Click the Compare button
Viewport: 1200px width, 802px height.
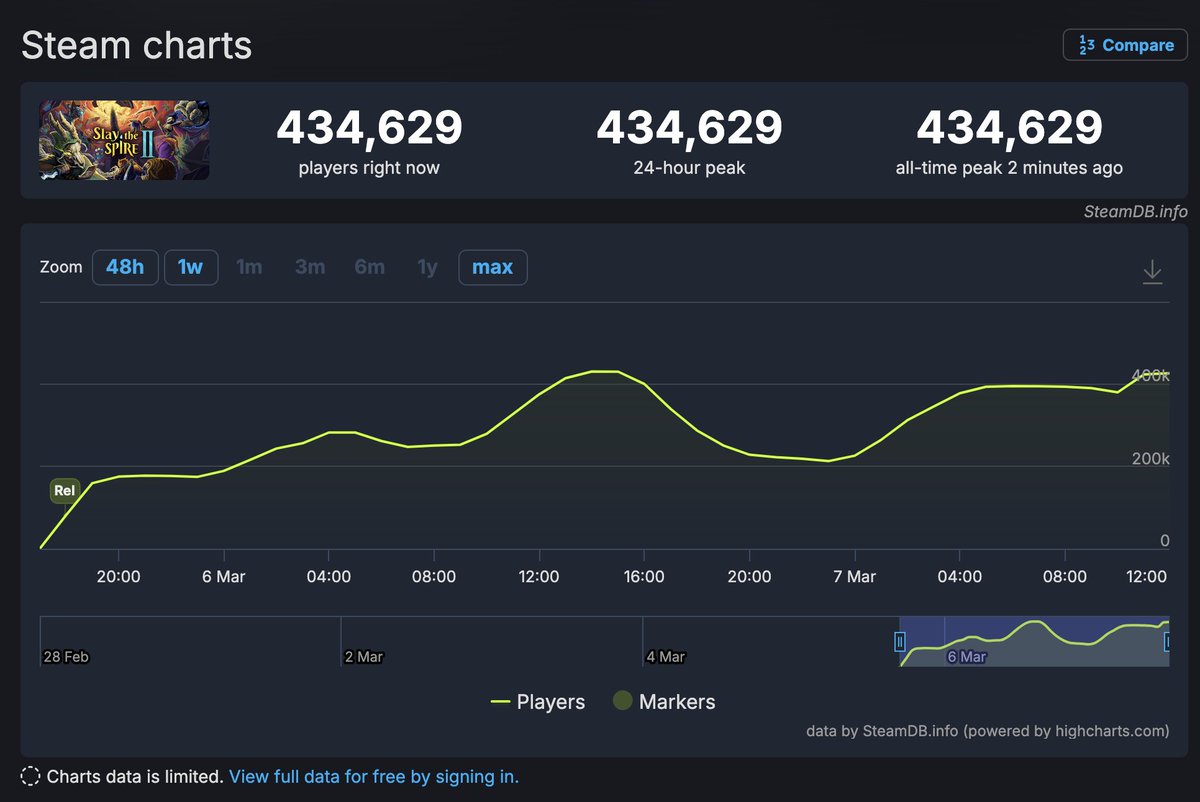1125,45
